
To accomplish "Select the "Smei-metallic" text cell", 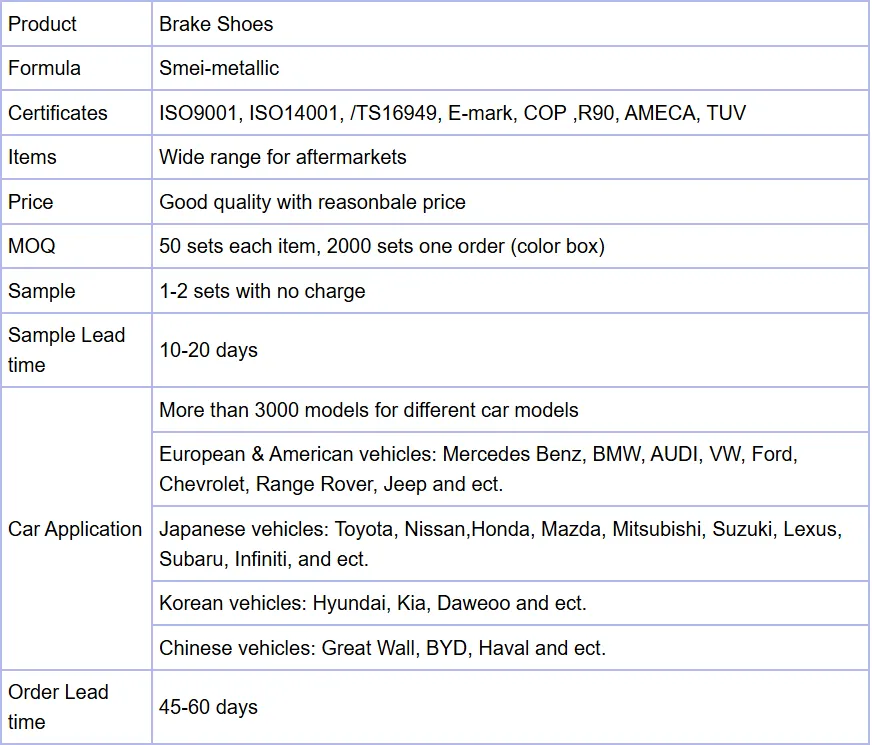I will 219,68.
